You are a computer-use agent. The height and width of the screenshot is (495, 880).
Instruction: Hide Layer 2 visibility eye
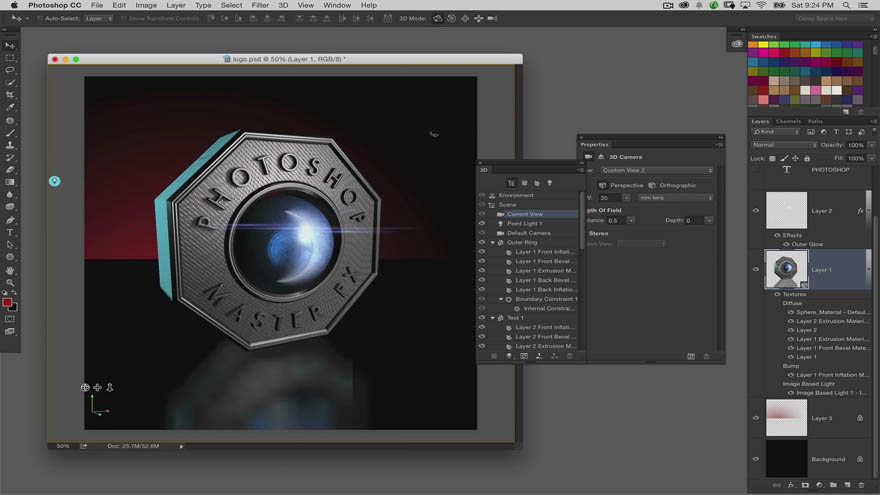[x=755, y=210]
